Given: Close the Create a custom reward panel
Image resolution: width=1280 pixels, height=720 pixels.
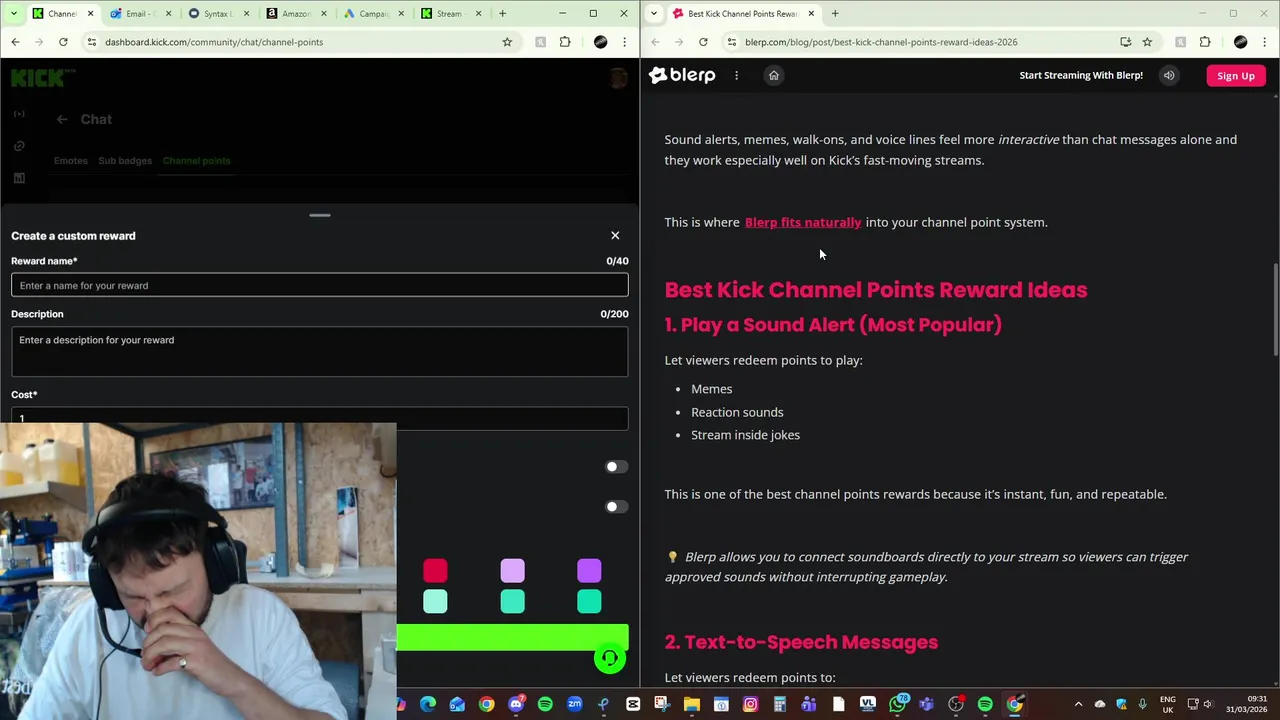Looking at the screenshot, I should pyautogui.click(x=615, y=236).
